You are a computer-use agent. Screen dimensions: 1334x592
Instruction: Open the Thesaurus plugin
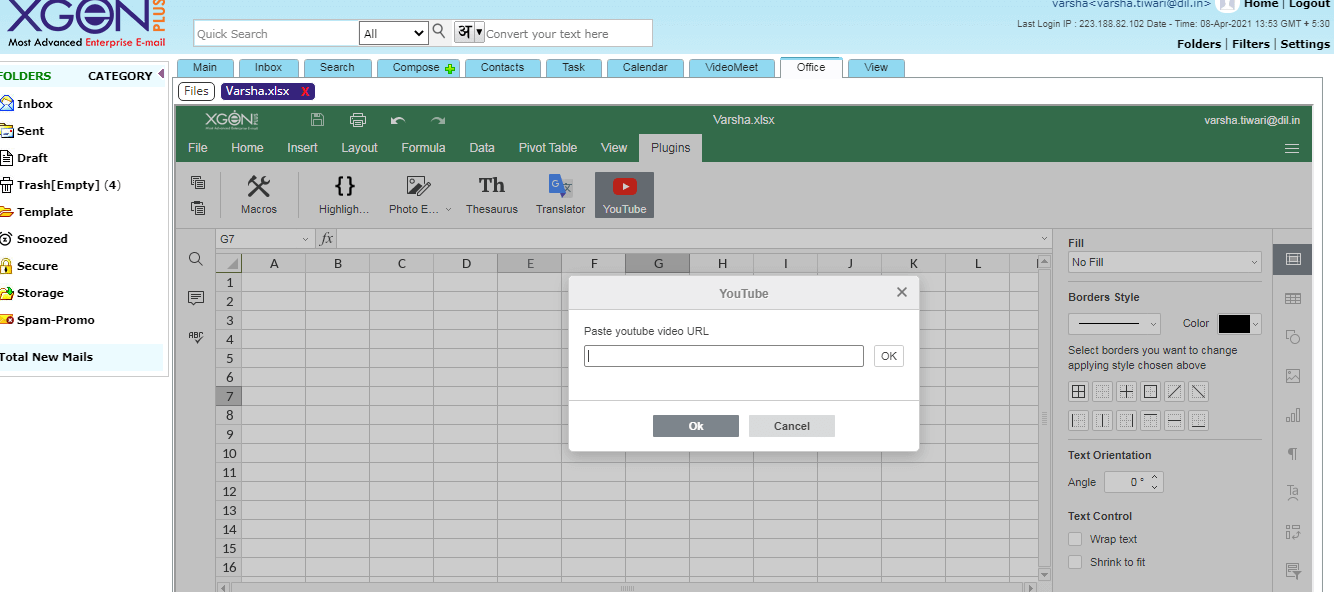(x=492, y=195)
